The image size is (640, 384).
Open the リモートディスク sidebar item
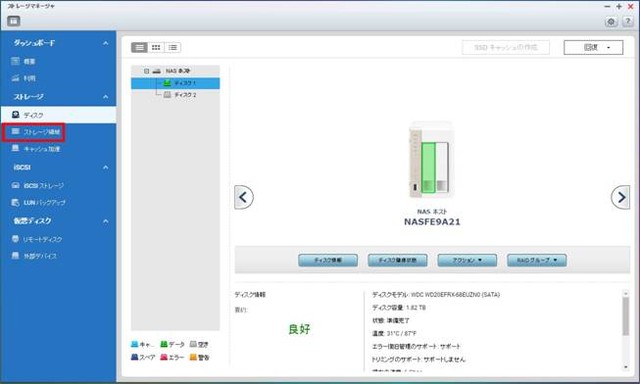pos(58,239)
